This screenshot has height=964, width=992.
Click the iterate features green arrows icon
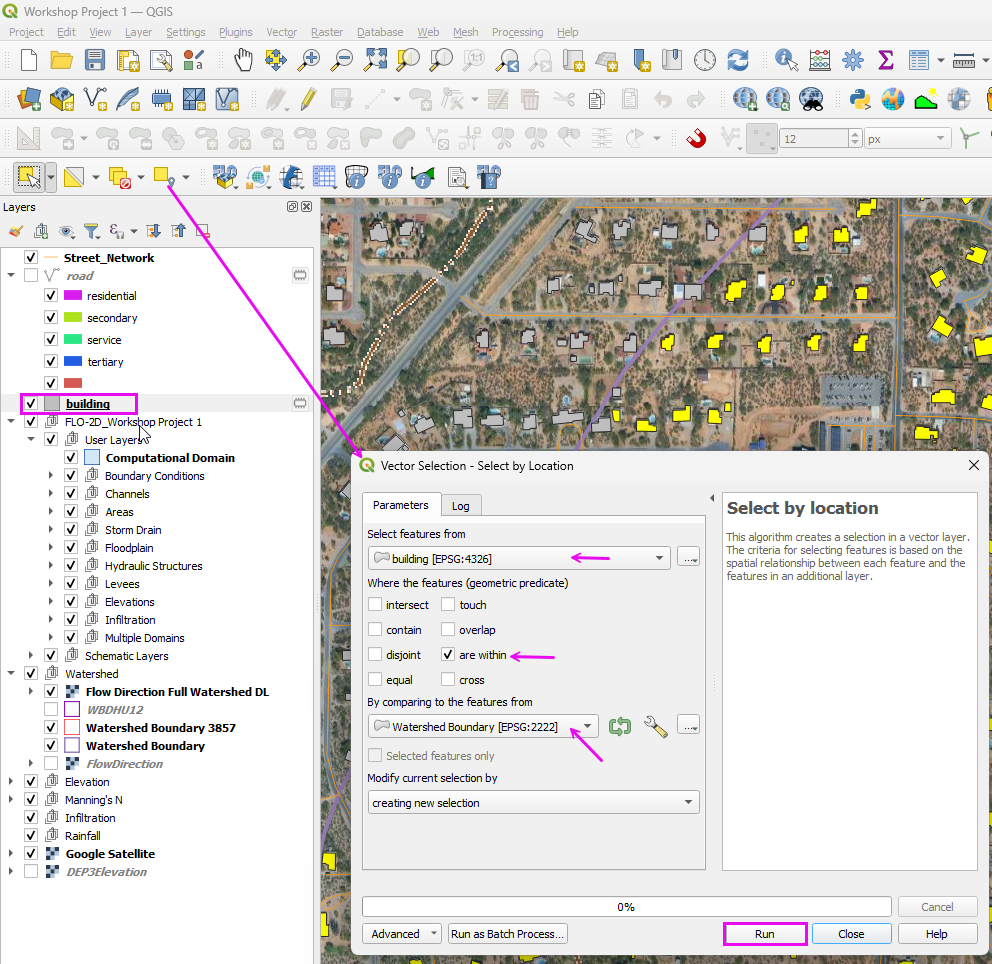pos(620,727)
